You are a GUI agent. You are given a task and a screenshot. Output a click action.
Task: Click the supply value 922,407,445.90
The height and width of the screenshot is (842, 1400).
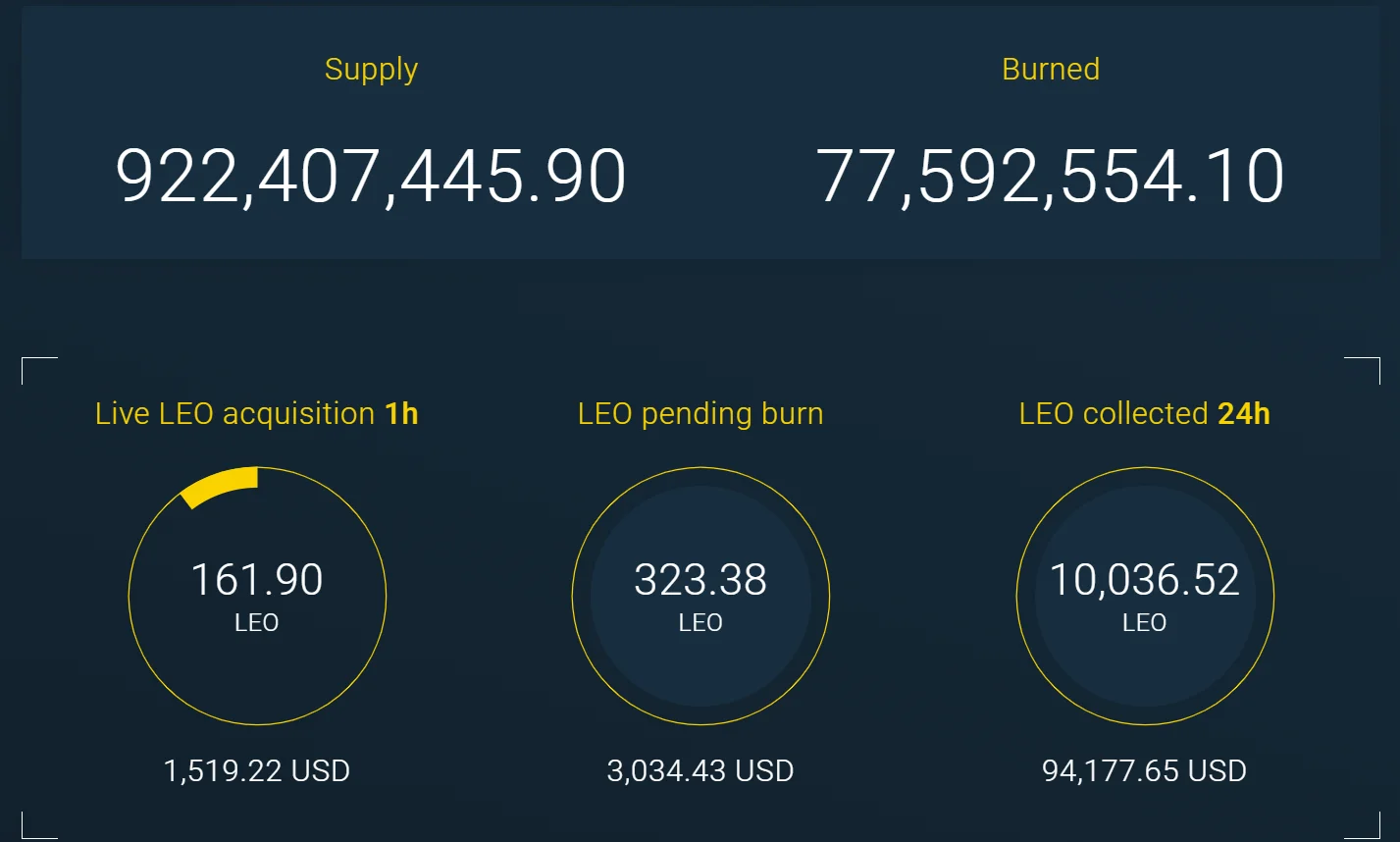point(371,177)
